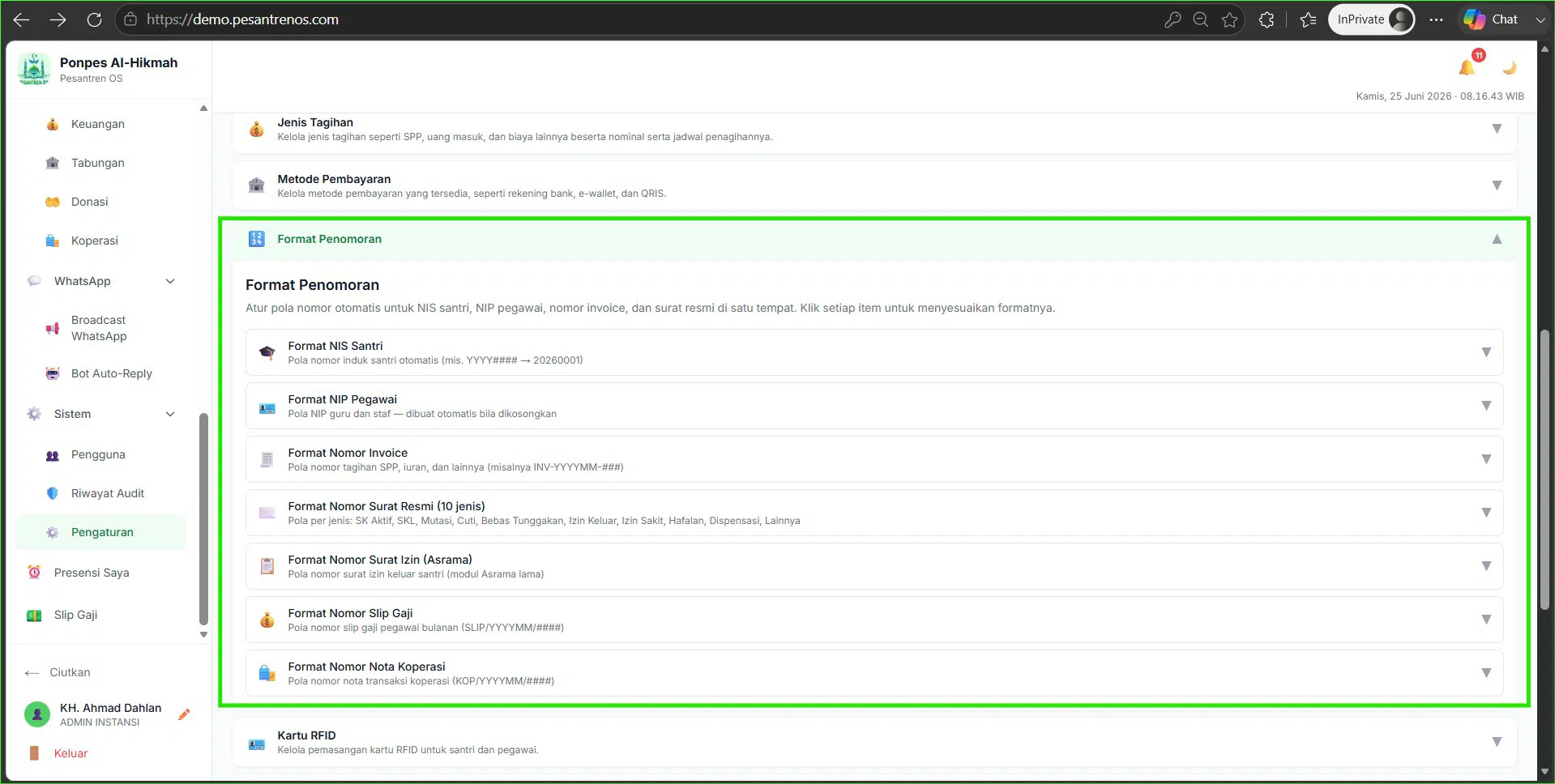
Task: Open Tabungan in the sidebar
Action: pos(98,163)
